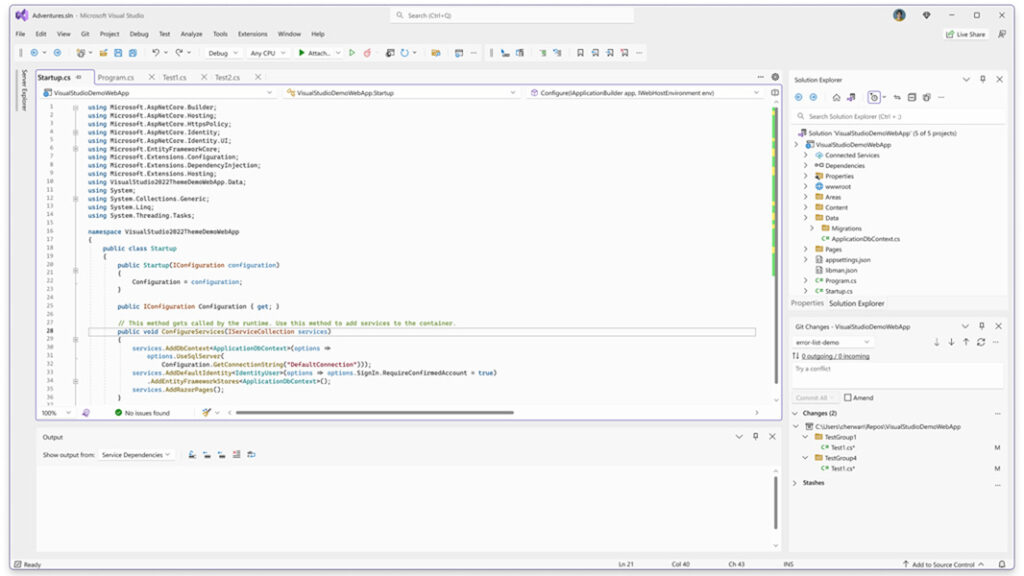The image size is (1024, 576).
Task: Pin the Output window
Action: click(x=757, y=437)
